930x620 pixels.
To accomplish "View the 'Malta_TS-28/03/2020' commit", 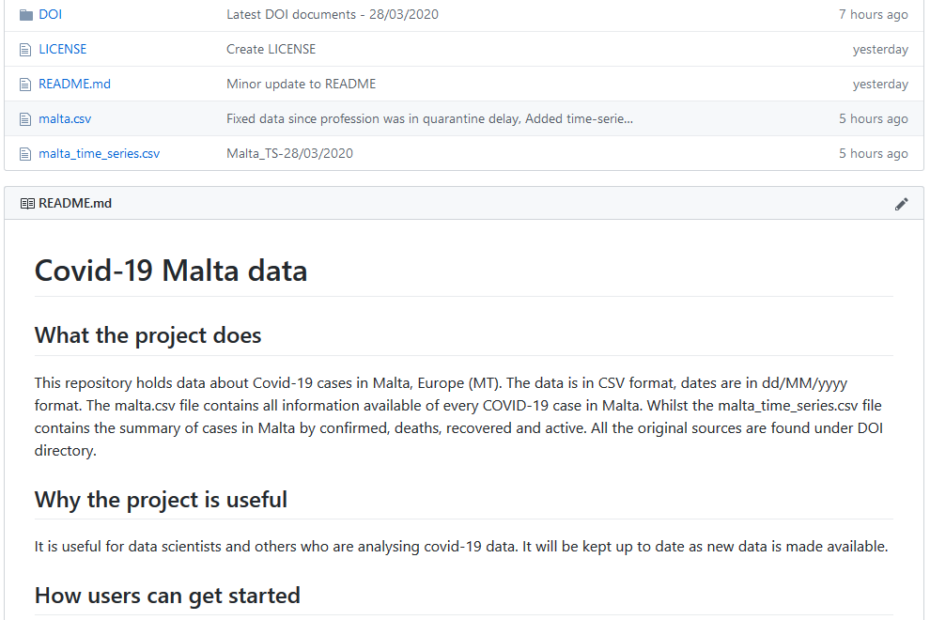I will [290, 154].
